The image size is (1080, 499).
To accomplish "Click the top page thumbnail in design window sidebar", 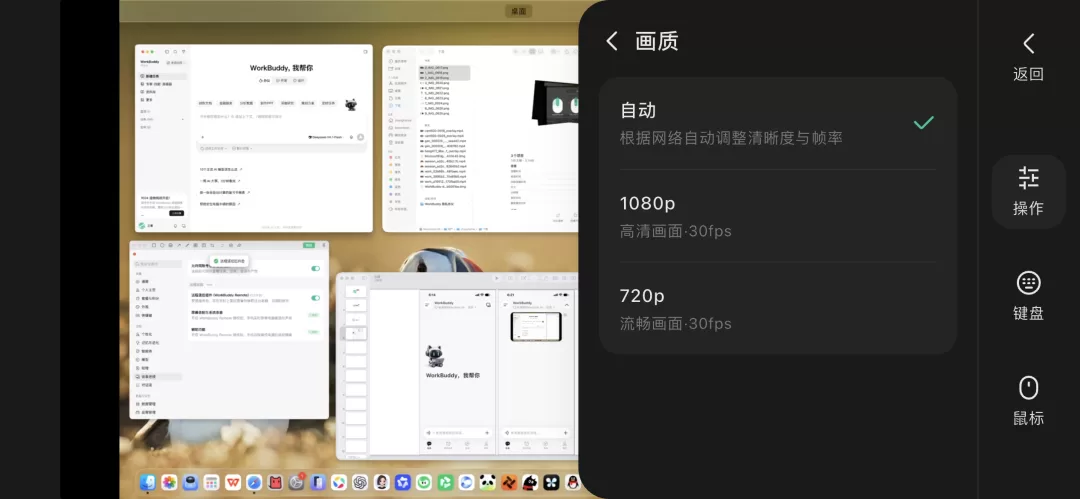I will point(355,292).
